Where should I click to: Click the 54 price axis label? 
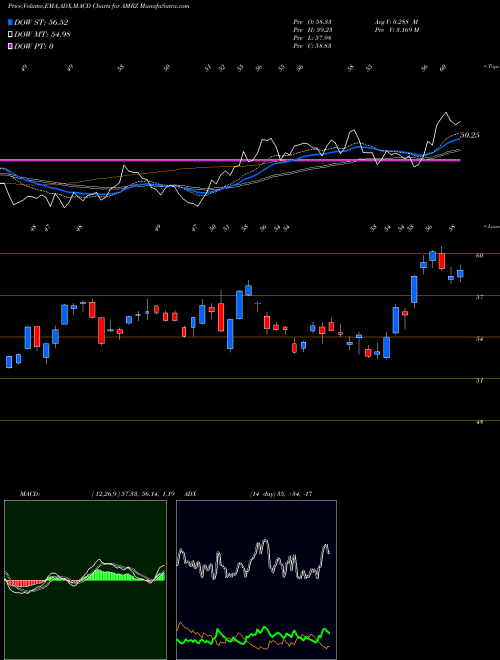pyautogui.click(x=479, y=338)
